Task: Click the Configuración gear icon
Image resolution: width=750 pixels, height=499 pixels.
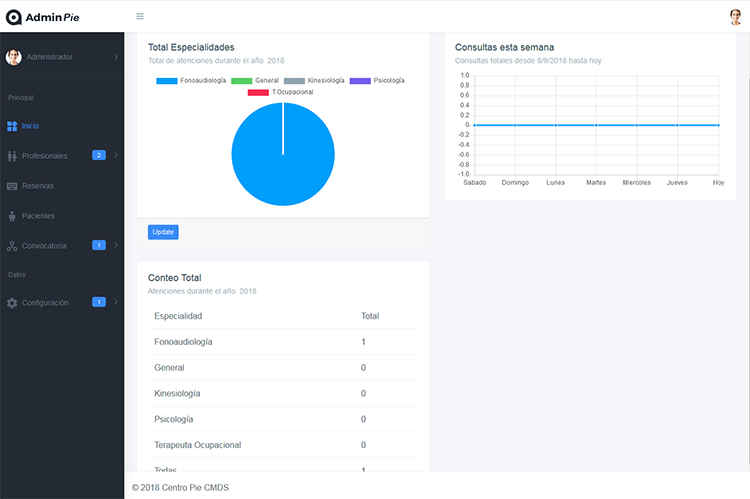Action: click(x=12, y=303)
